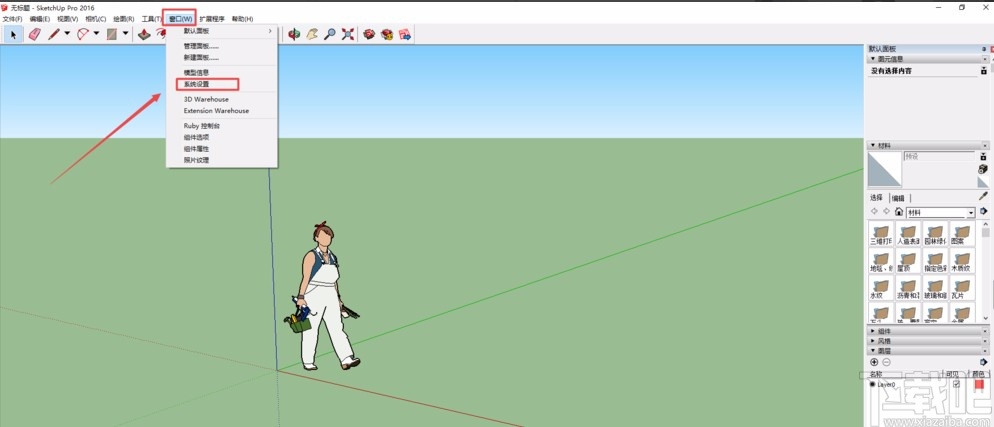Open the 帮助(H) menu
994x427 pixels.
(x=242, y=19)
